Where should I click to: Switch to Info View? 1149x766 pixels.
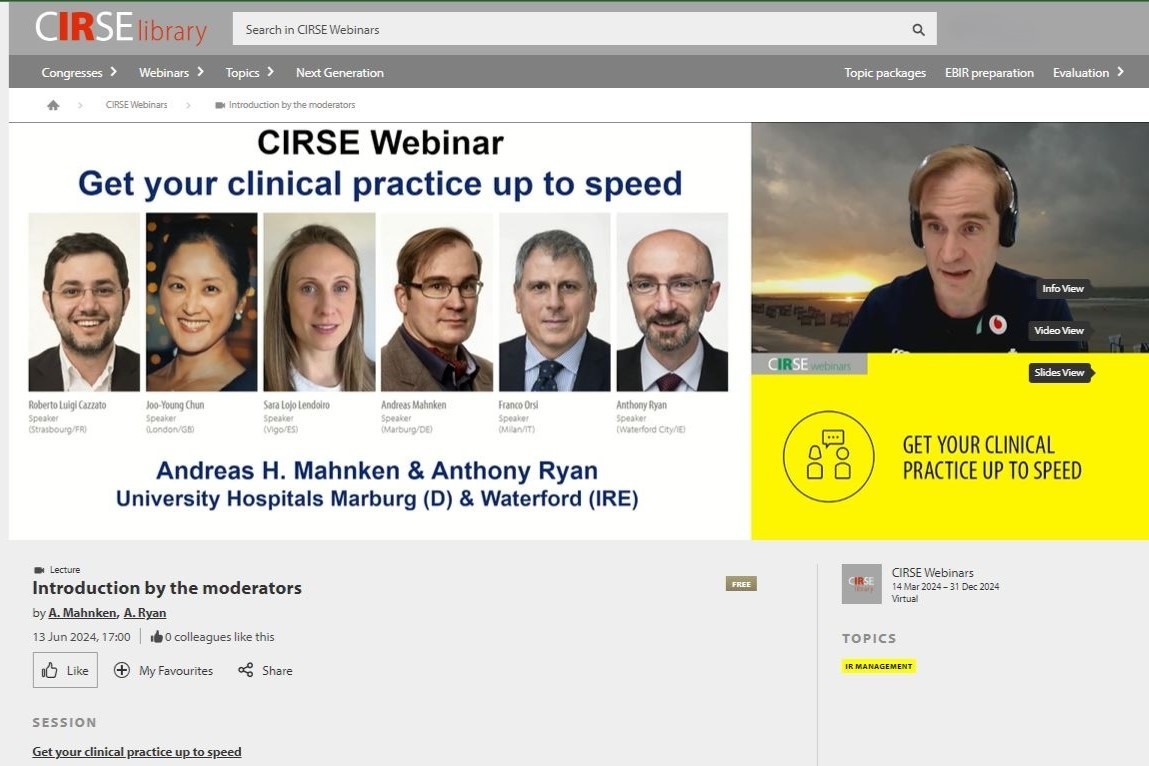1063,288
